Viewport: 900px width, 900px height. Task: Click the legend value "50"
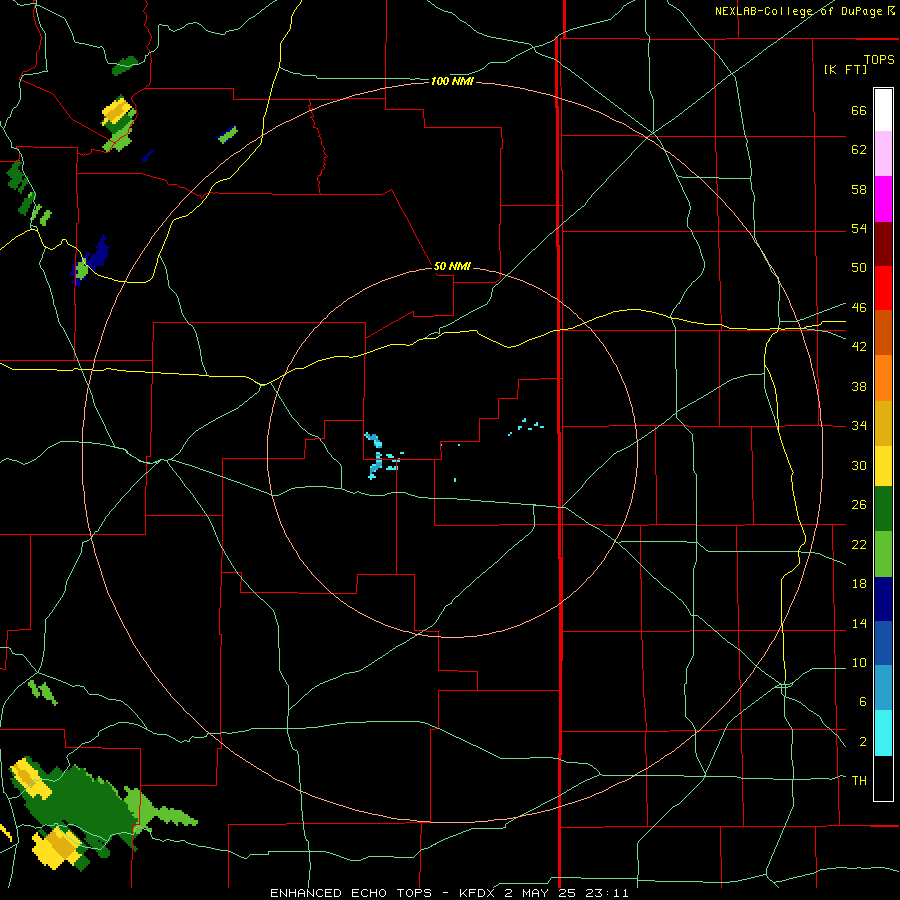(x=859, y=267)
